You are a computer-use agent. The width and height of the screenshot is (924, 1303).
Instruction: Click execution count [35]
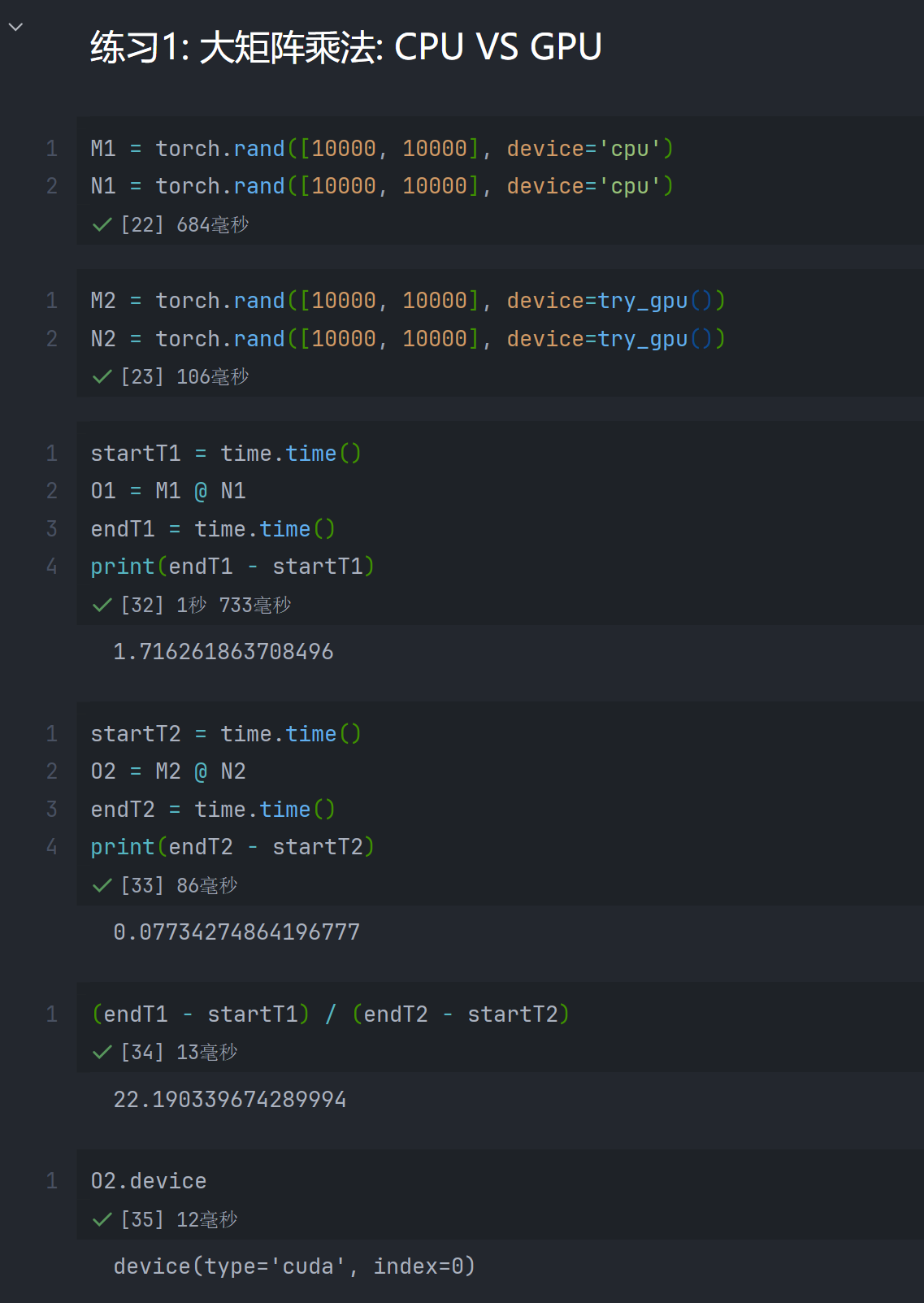click(142, 1220)
